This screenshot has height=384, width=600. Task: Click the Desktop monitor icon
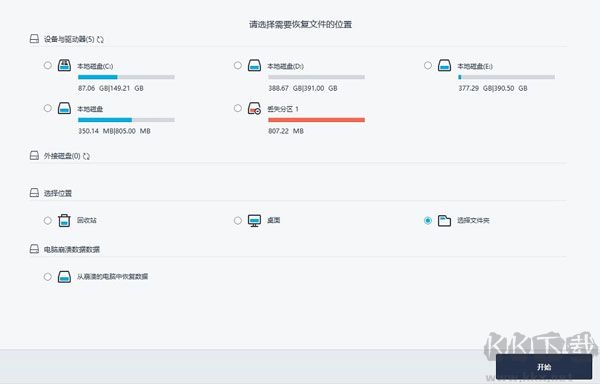point(254,220)
